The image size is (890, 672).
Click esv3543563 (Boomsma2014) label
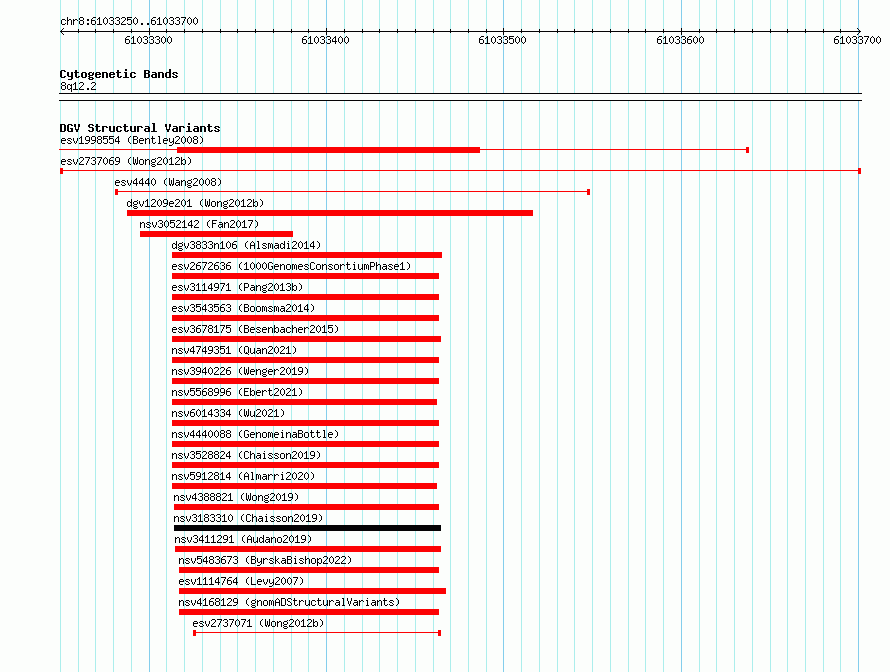point(243,308)
